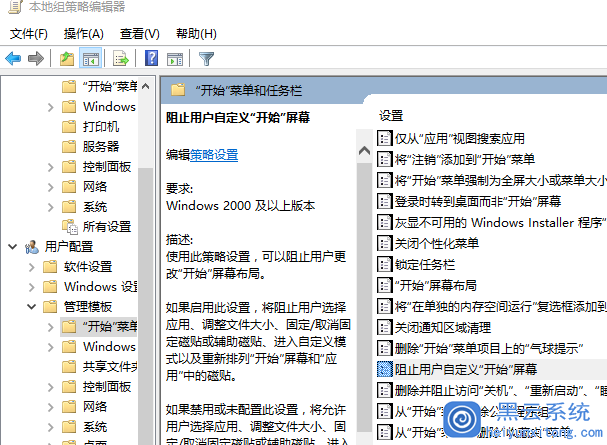Viewport: 607px width, 445px height.
Task: Select the 所有设置 tree item
Action: (x=107, y=227)
